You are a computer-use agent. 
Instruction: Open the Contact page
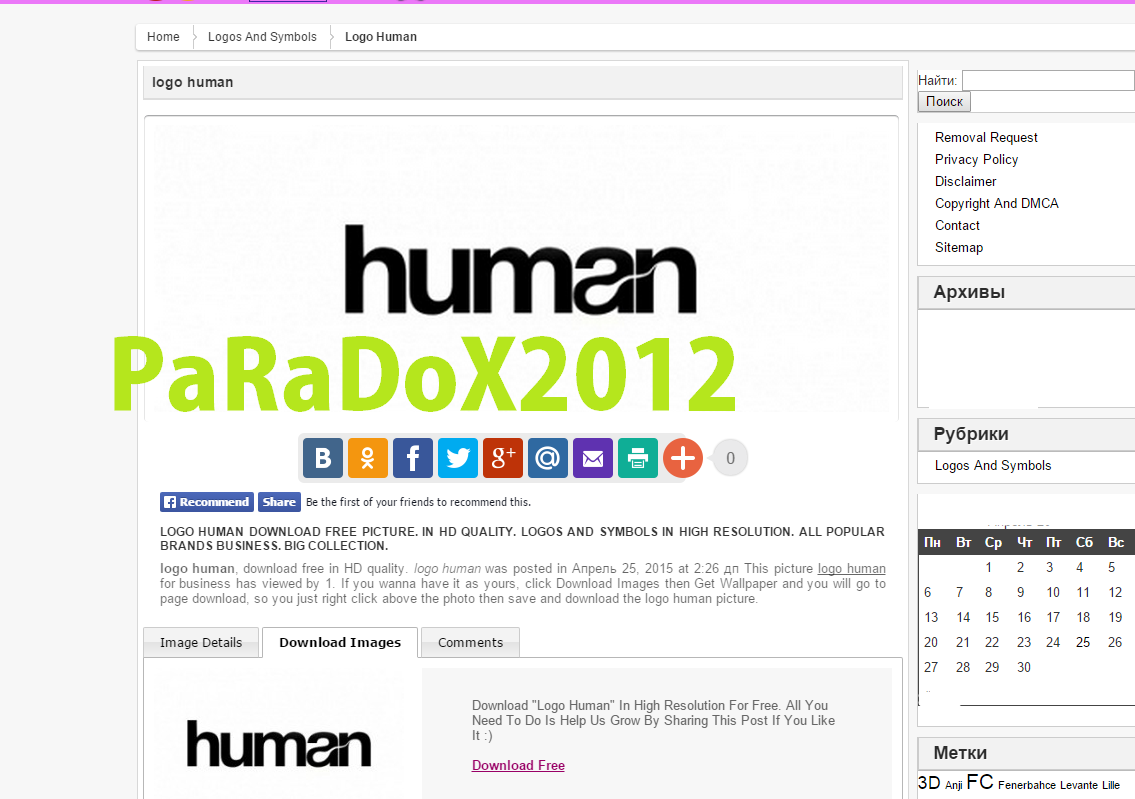point(957,226)
